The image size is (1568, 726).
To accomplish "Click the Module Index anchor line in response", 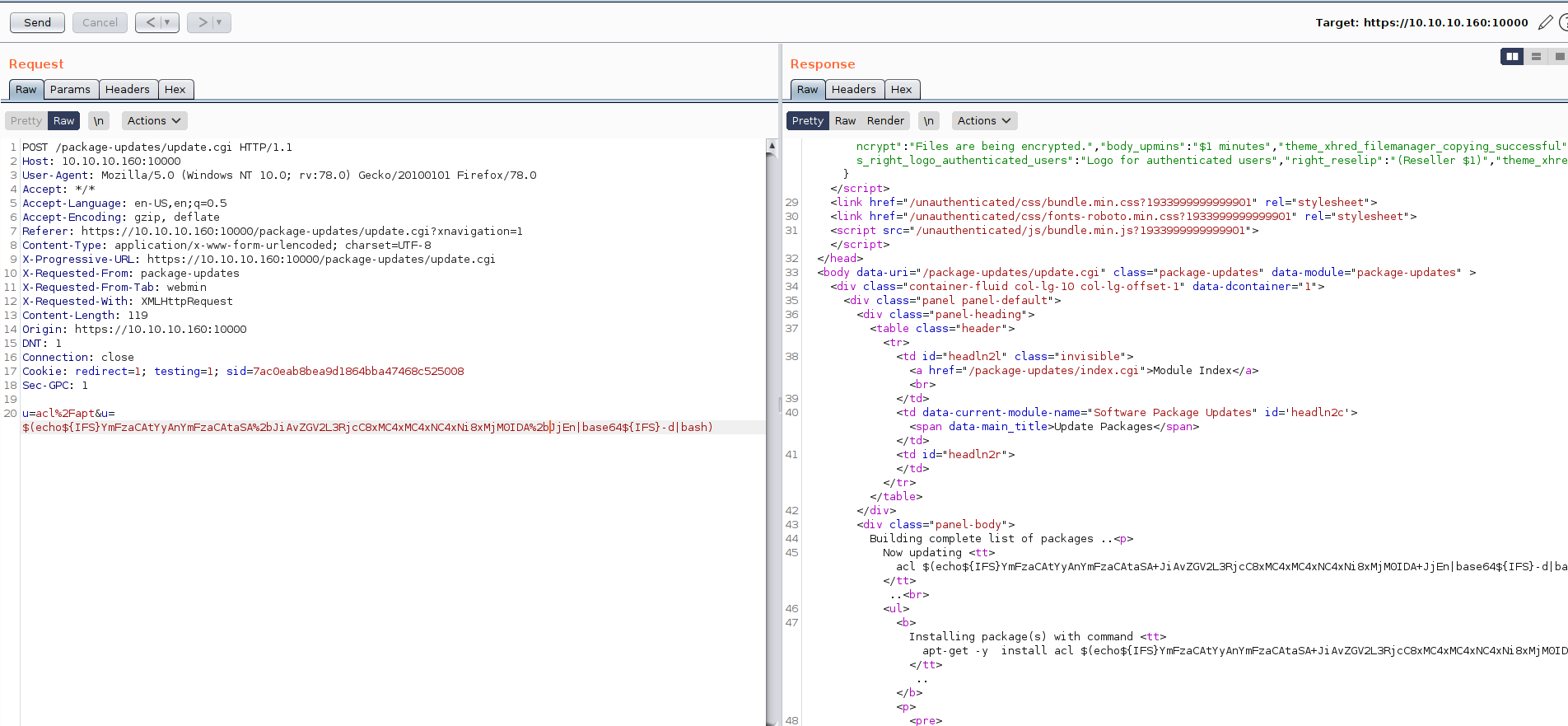I will pos(1084,370).
